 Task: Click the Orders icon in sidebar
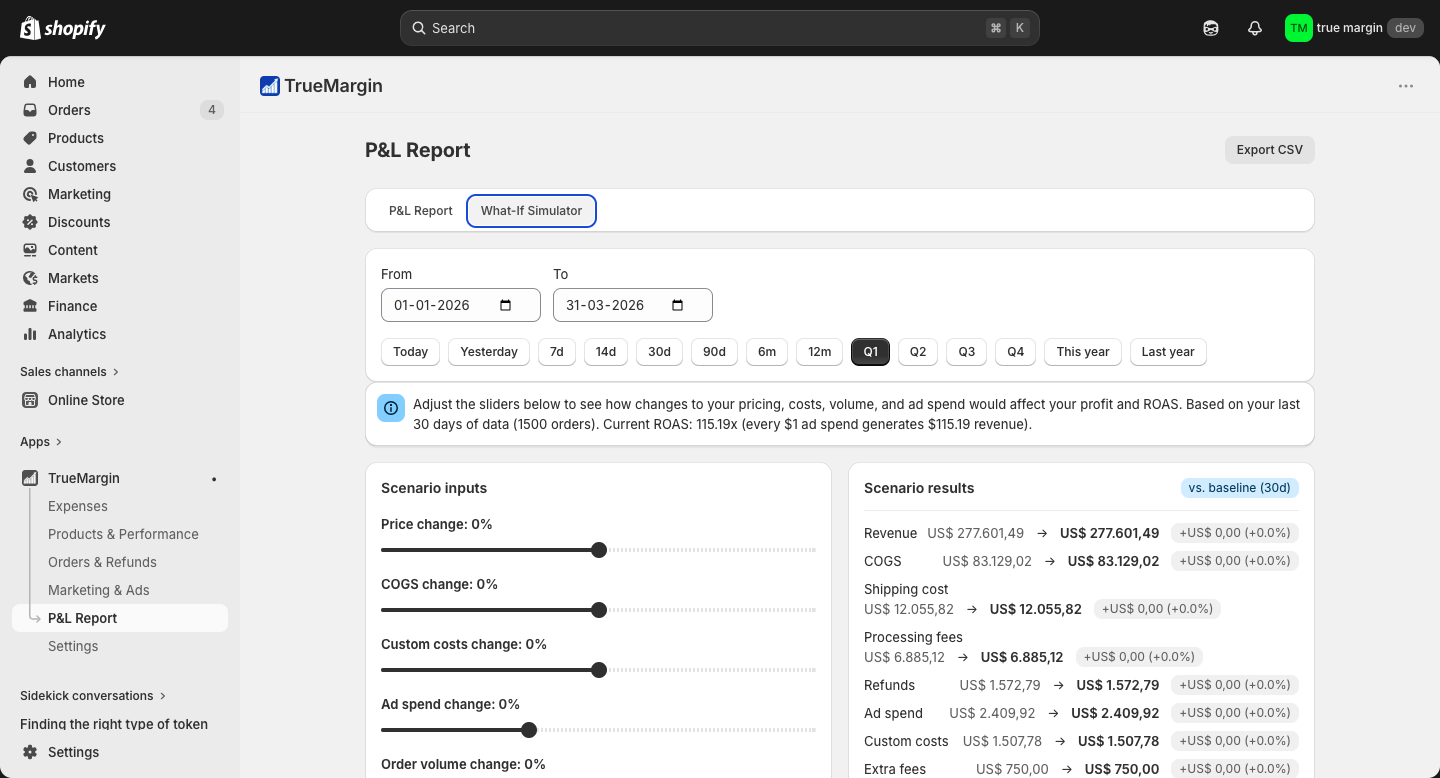[30, 110]
